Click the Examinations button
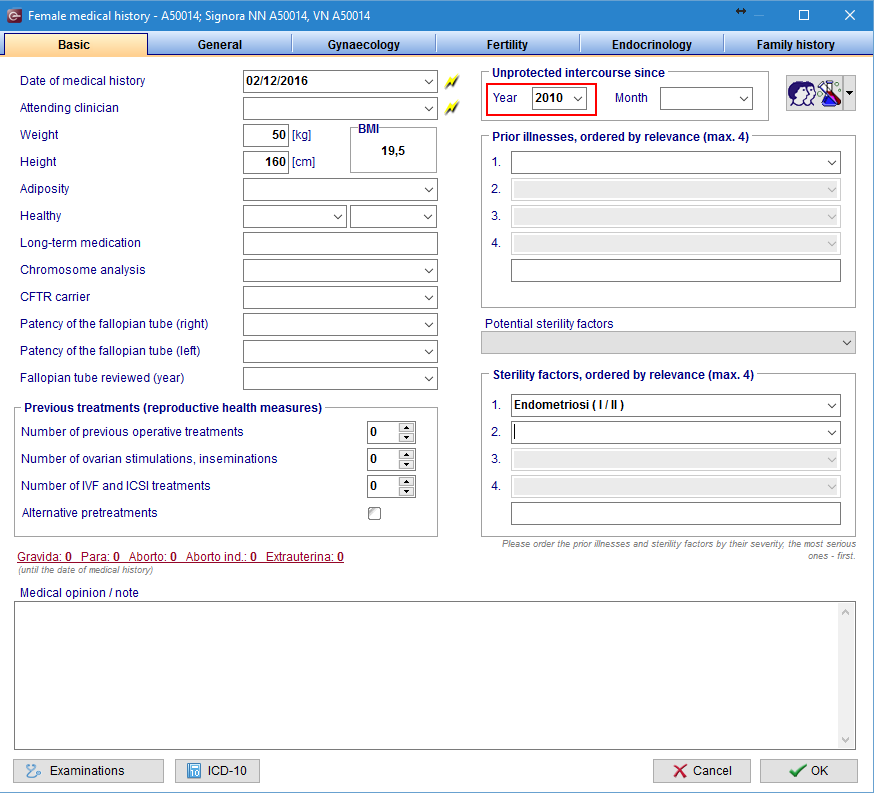The height and width of the screenshot is (793, 874). 89,771
